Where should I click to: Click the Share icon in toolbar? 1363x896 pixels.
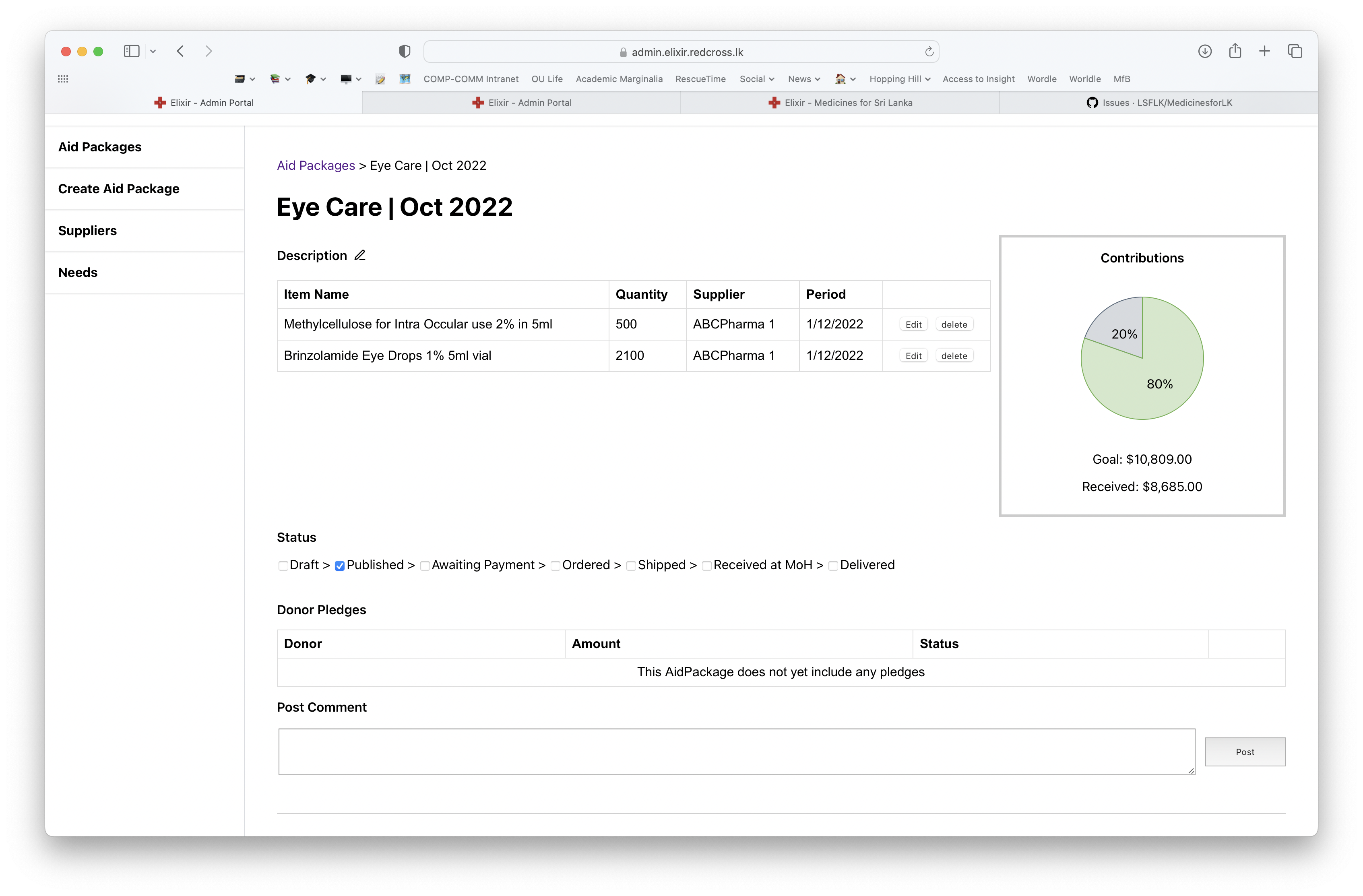(1235, 52)
